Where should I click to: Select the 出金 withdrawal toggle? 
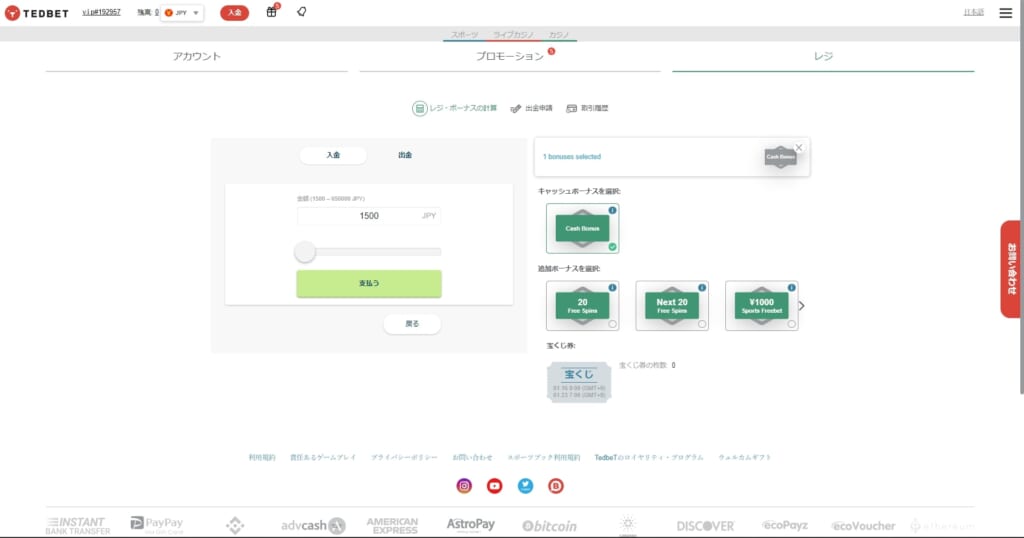405,155
